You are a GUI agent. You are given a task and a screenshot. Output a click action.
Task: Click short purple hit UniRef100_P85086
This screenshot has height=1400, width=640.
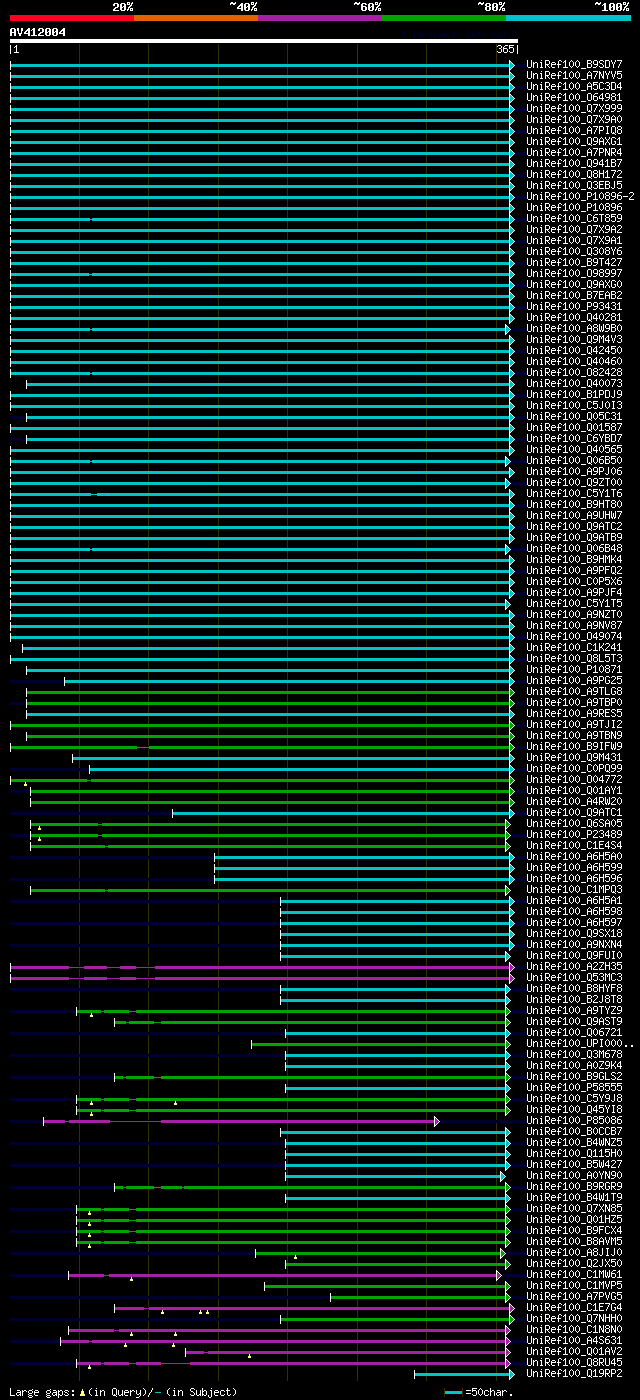pos(574,1121)
